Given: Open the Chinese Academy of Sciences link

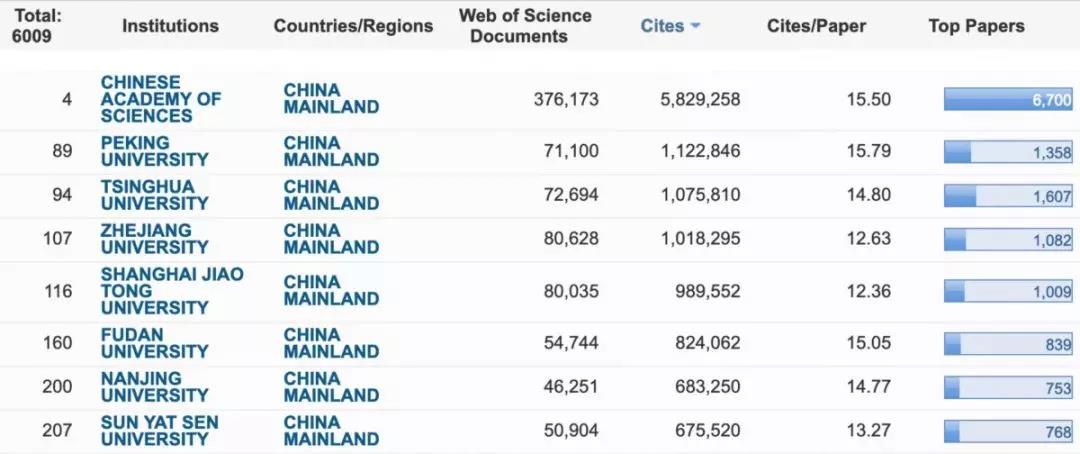Looking at the screenshot, I should tap(161, 99).
